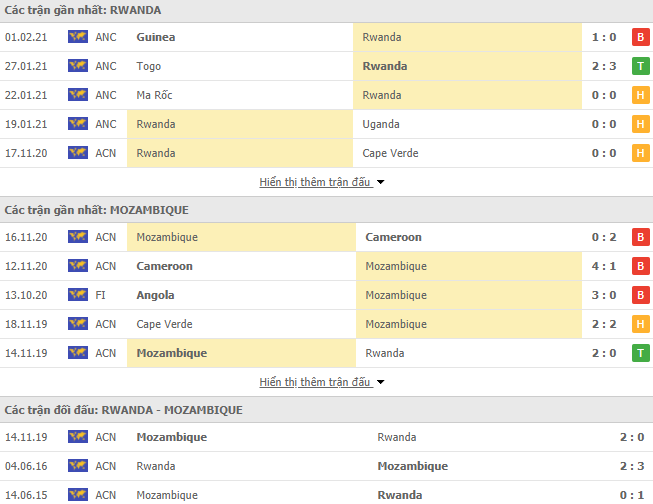The width and height of the screenshot is (653, 504).
Task: Expand more Mozambique matches with the dropdown arrow
Action: (381, 383)
